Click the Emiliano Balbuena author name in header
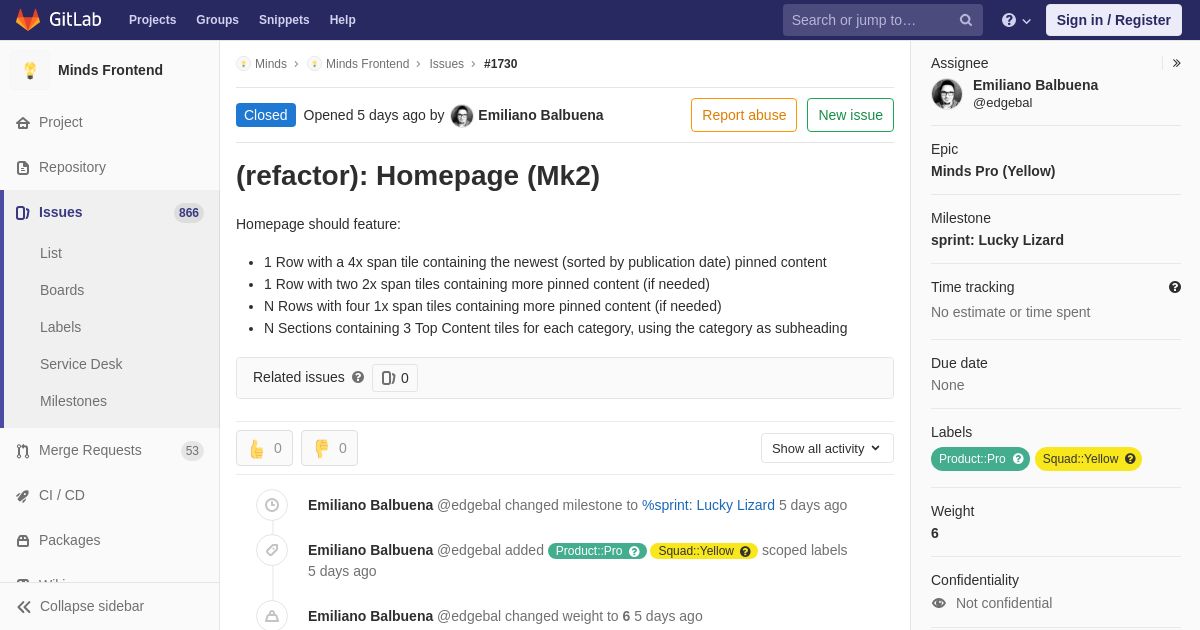1200x630 pixels. (541, 115)
